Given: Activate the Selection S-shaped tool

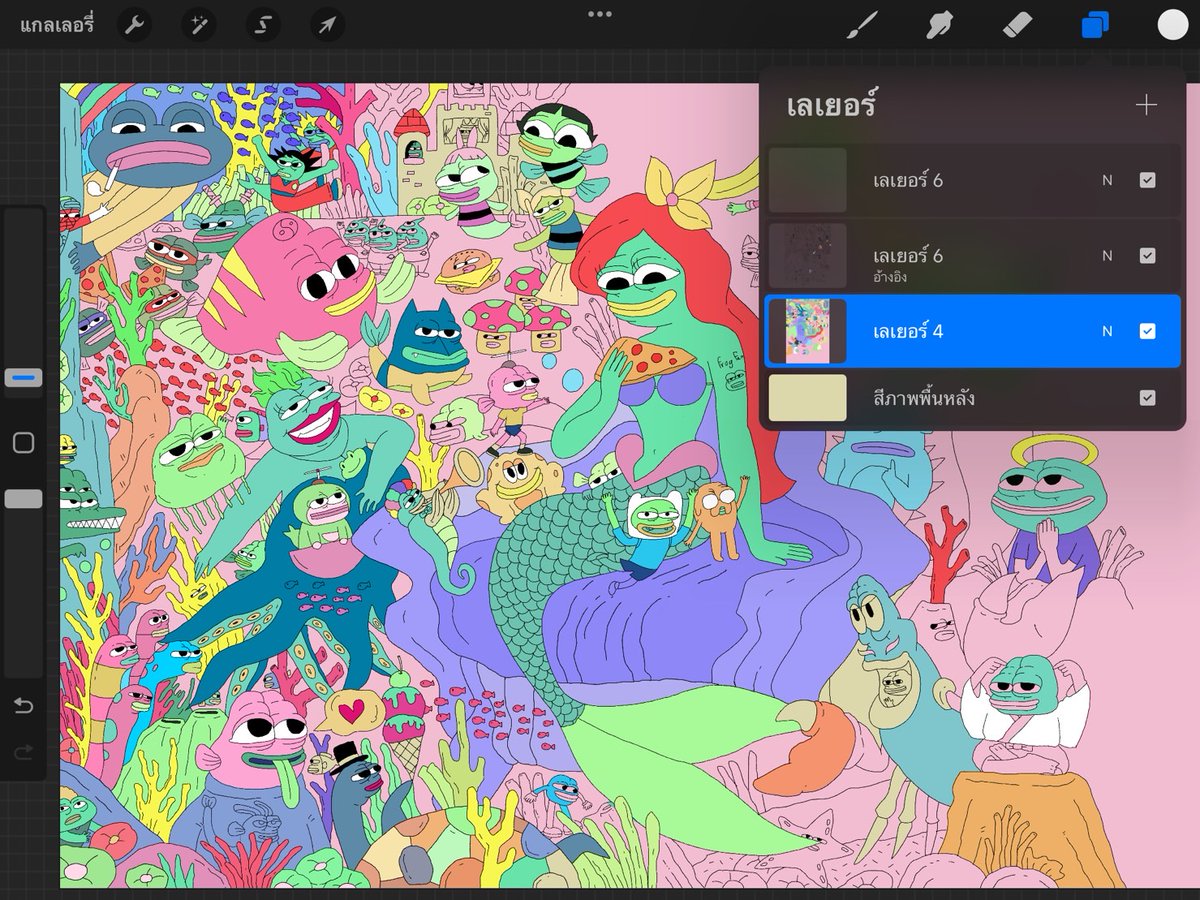Looking at the screenshot, I should [x=263, y=24].
